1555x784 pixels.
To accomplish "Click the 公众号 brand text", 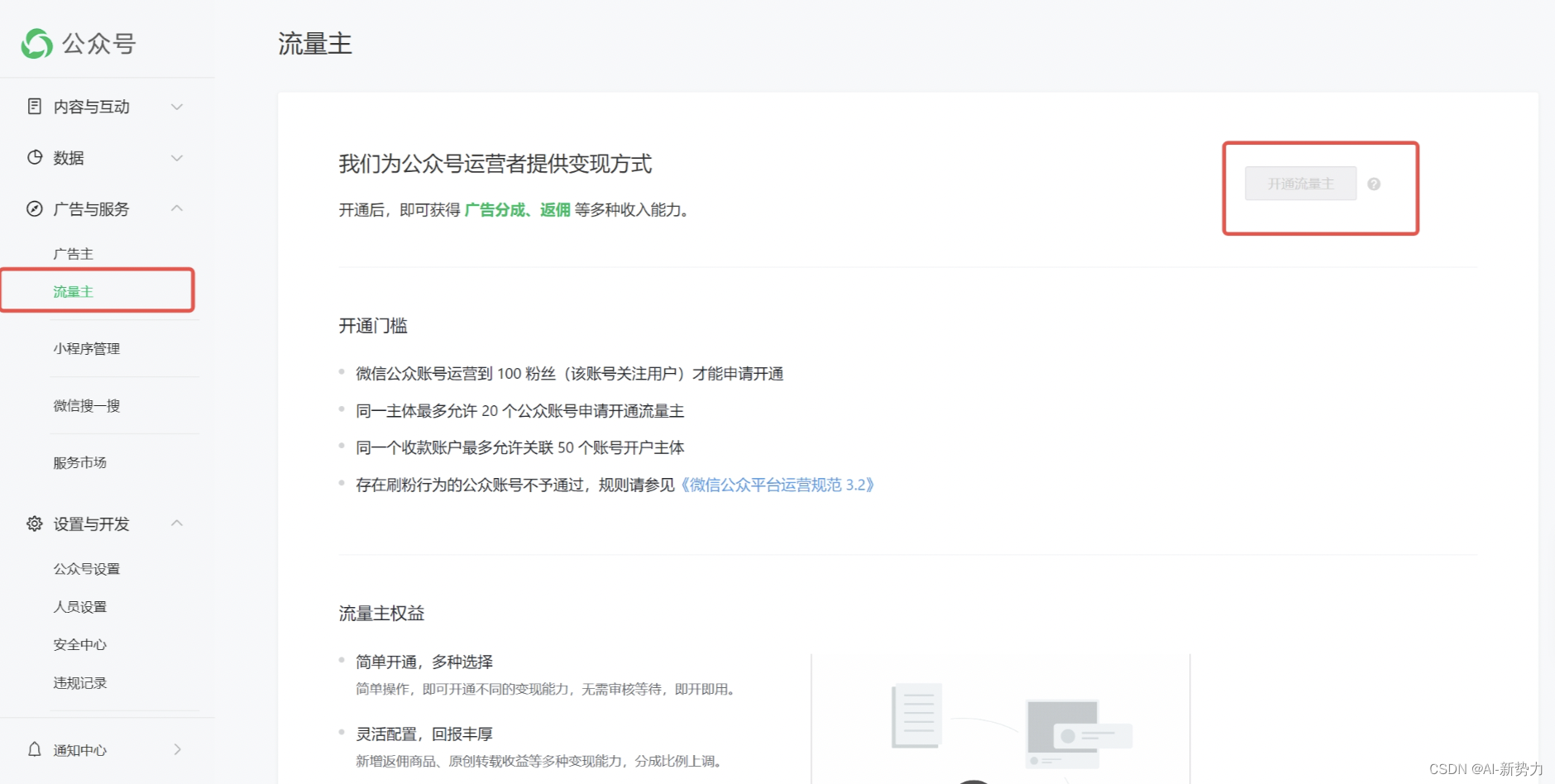I will 99,44.
